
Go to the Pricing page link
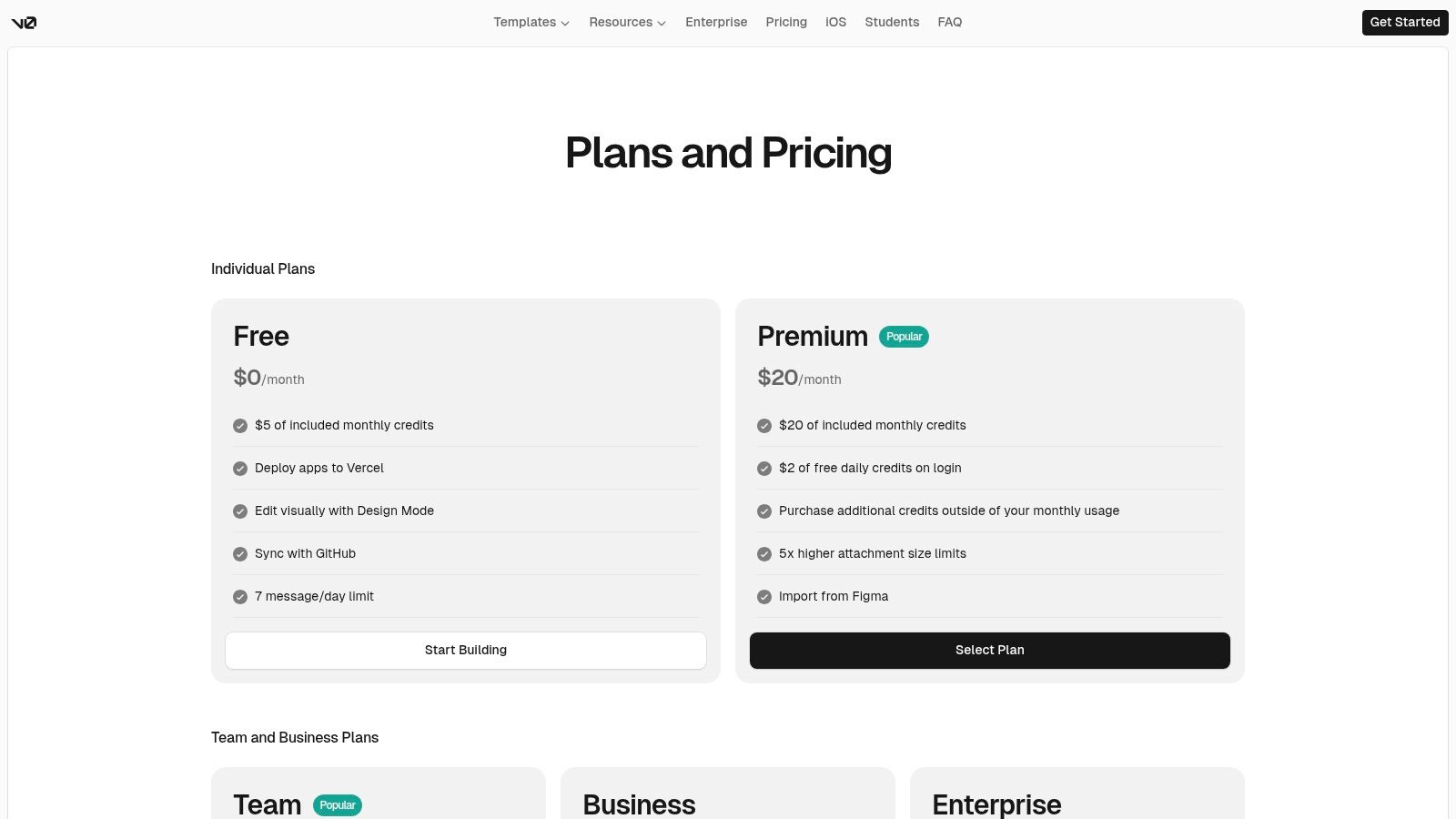tap(786, 22)
